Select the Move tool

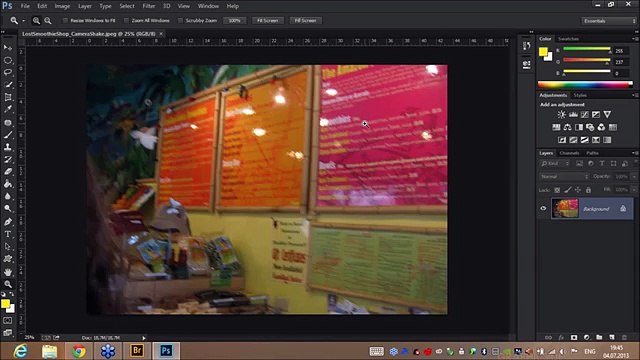pyautogui.click(x=8, y=48)
